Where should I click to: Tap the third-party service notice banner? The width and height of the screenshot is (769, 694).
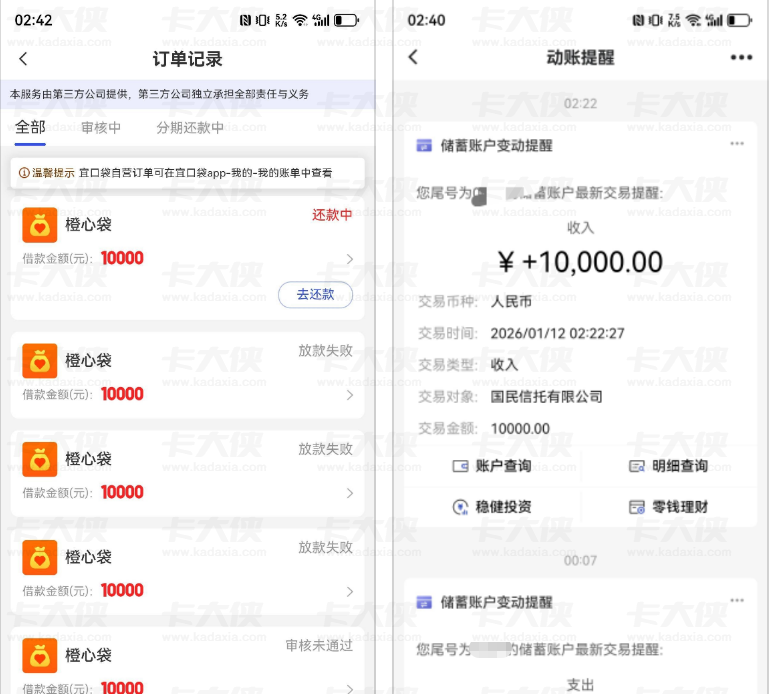click(188, 94)
